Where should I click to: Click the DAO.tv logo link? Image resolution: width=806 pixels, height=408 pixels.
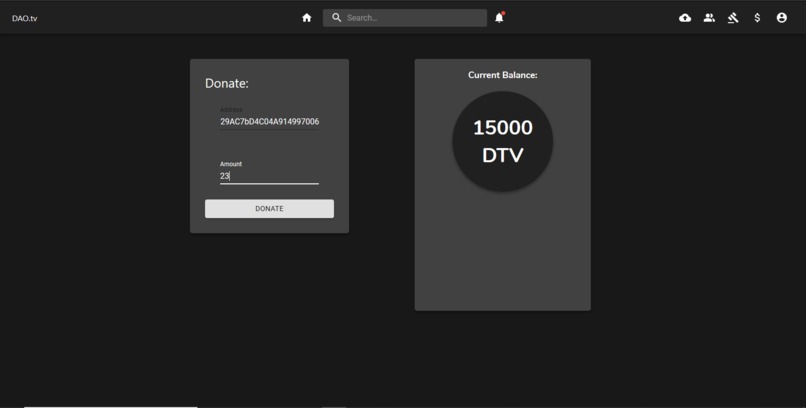click(x=25, y=18)
